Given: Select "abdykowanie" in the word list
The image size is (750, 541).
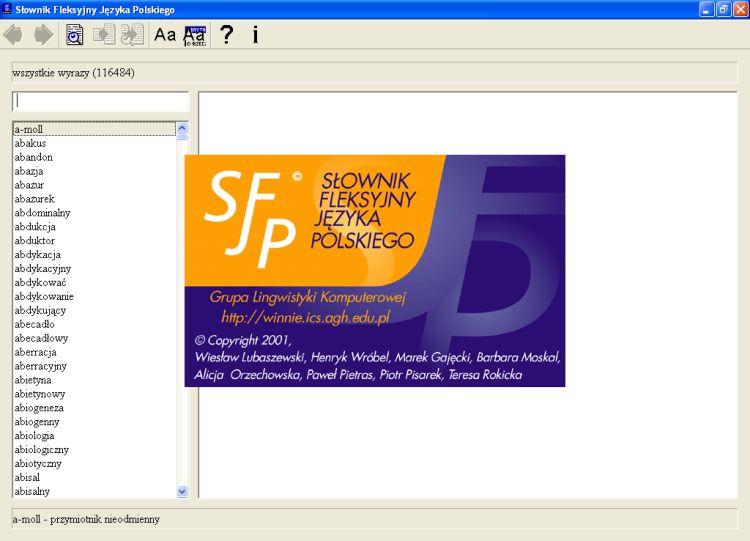Looking at the screenshot, I should (94, 296).
